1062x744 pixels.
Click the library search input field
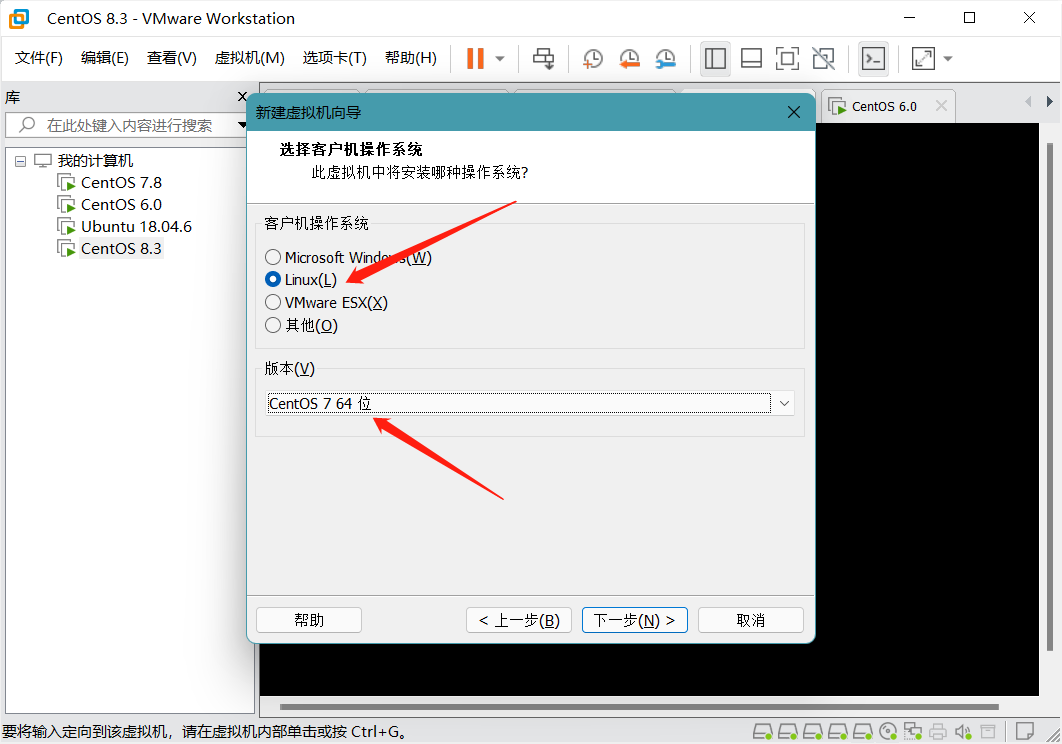pos(129,125)
